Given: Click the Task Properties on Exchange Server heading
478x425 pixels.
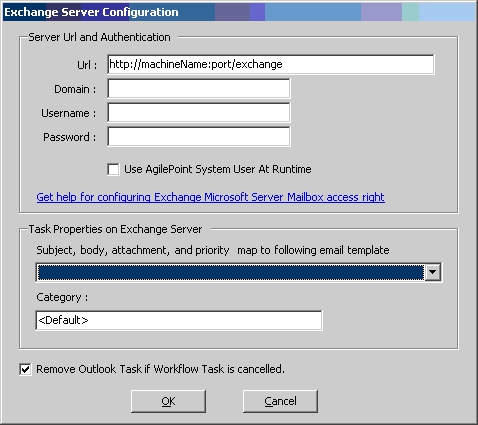Looking at the screenshot, I should click(115, 229).
